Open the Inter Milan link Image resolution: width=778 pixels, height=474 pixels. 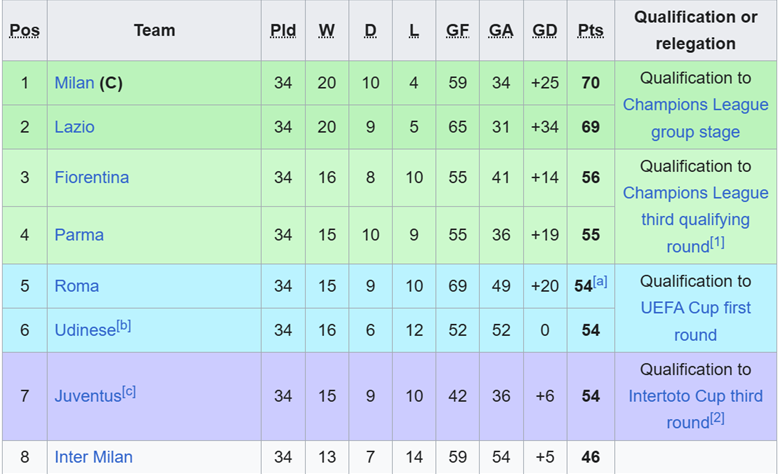pos(93,457)
